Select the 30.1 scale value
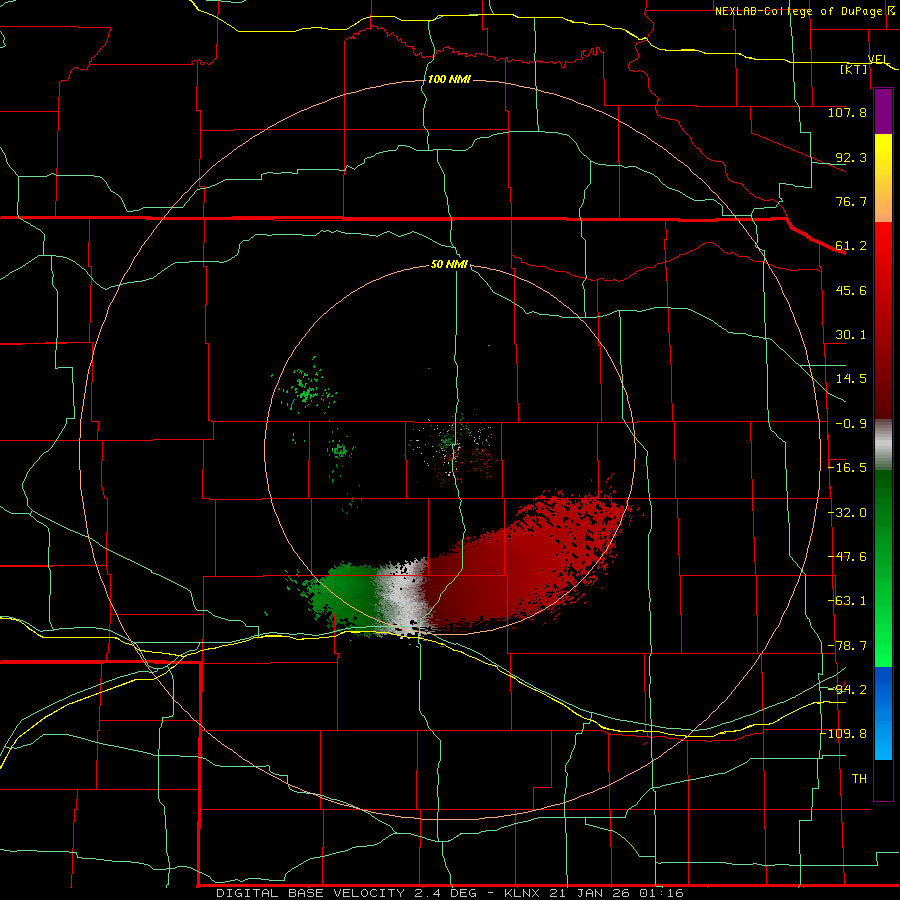 click(x=851, y=335)
